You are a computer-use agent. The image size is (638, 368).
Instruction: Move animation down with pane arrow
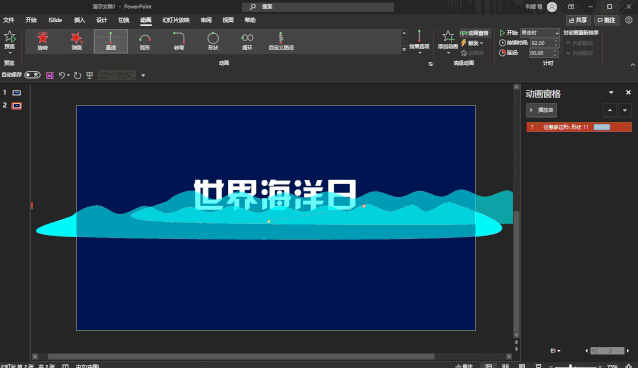[625, 110]
